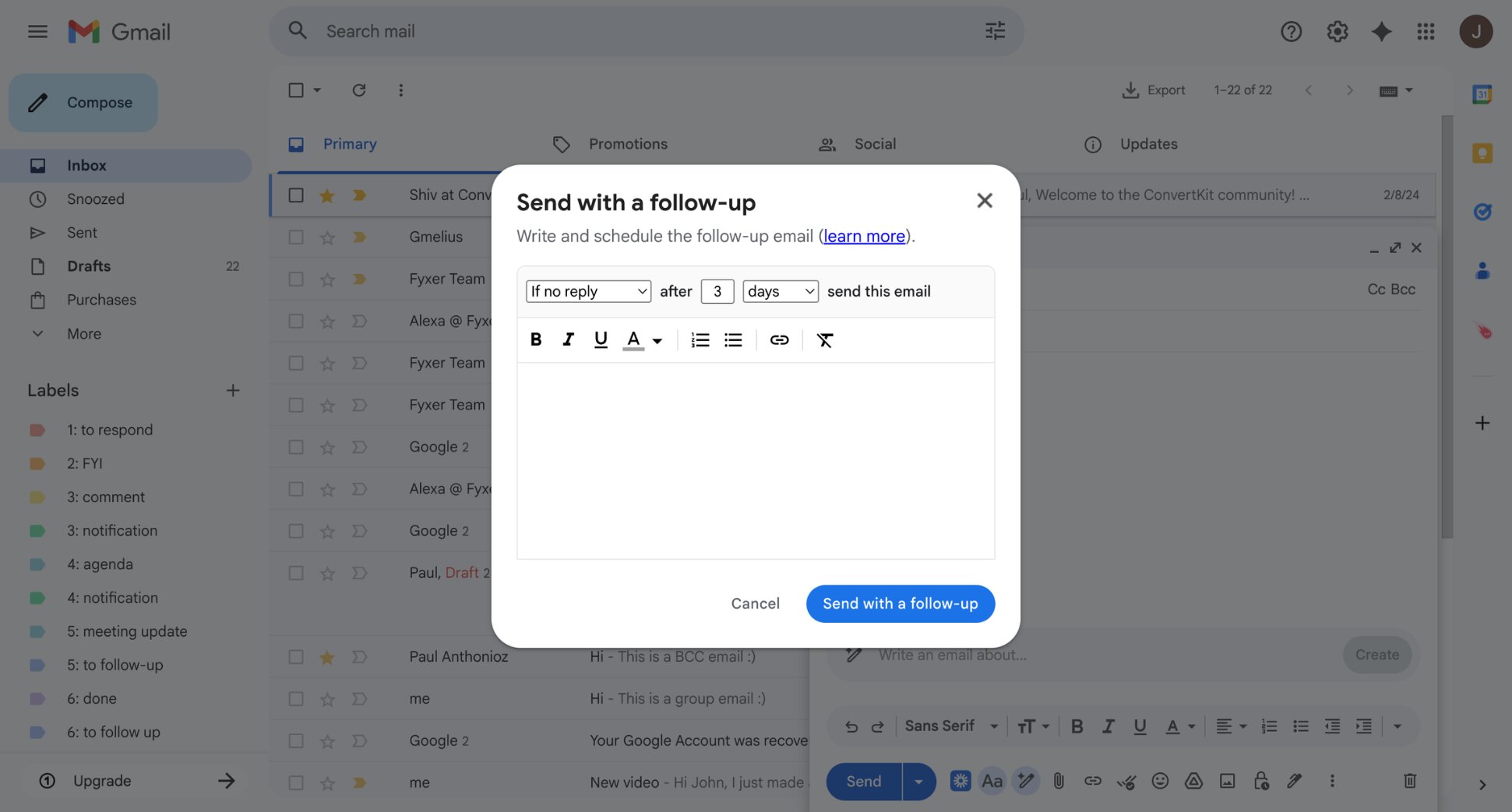Insert a link in the follow-up email
Screen dimensions: 1512x812
(779, 339)
